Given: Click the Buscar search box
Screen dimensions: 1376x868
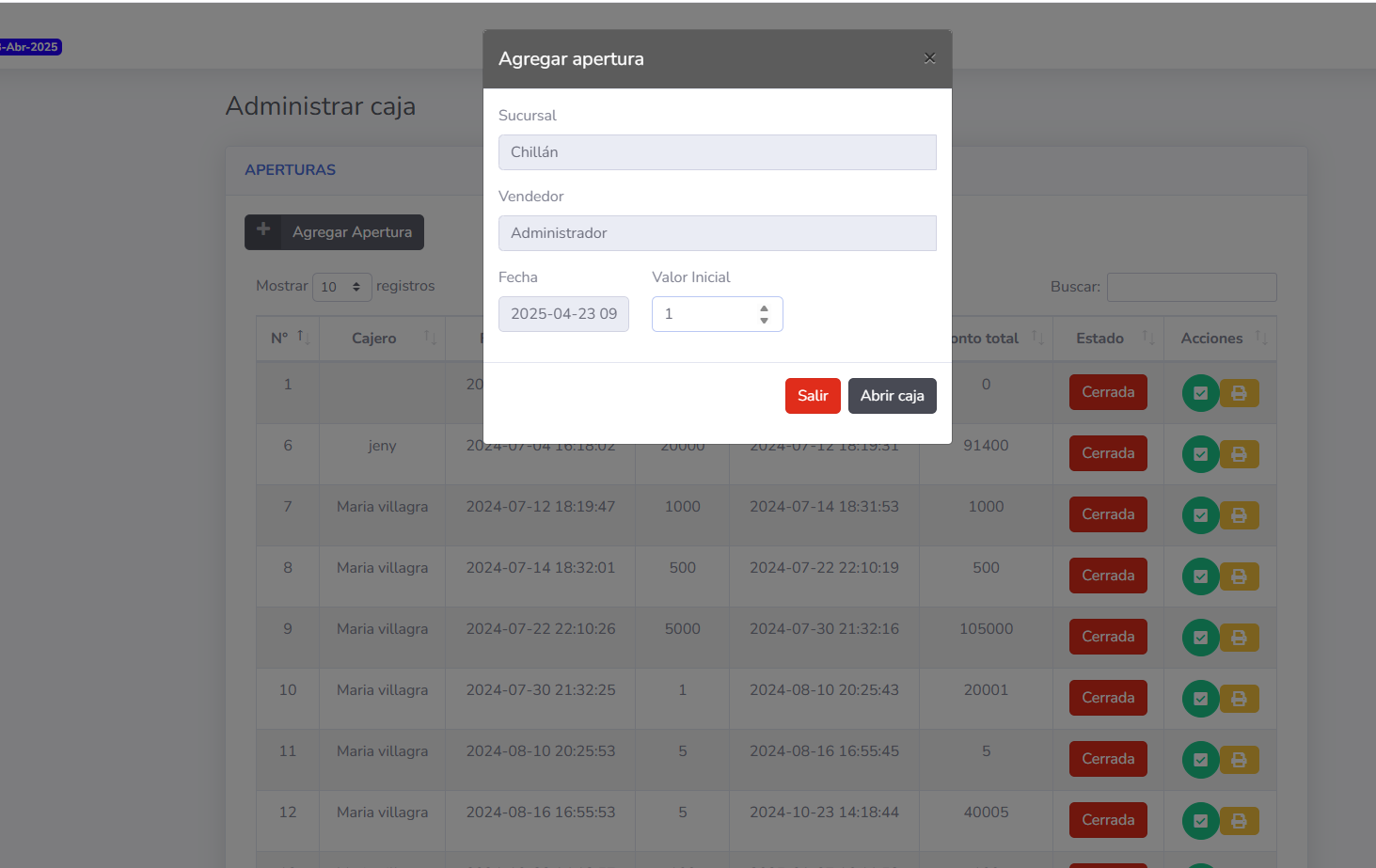Looking at the screenshot, I should [x=1191, y=287].
